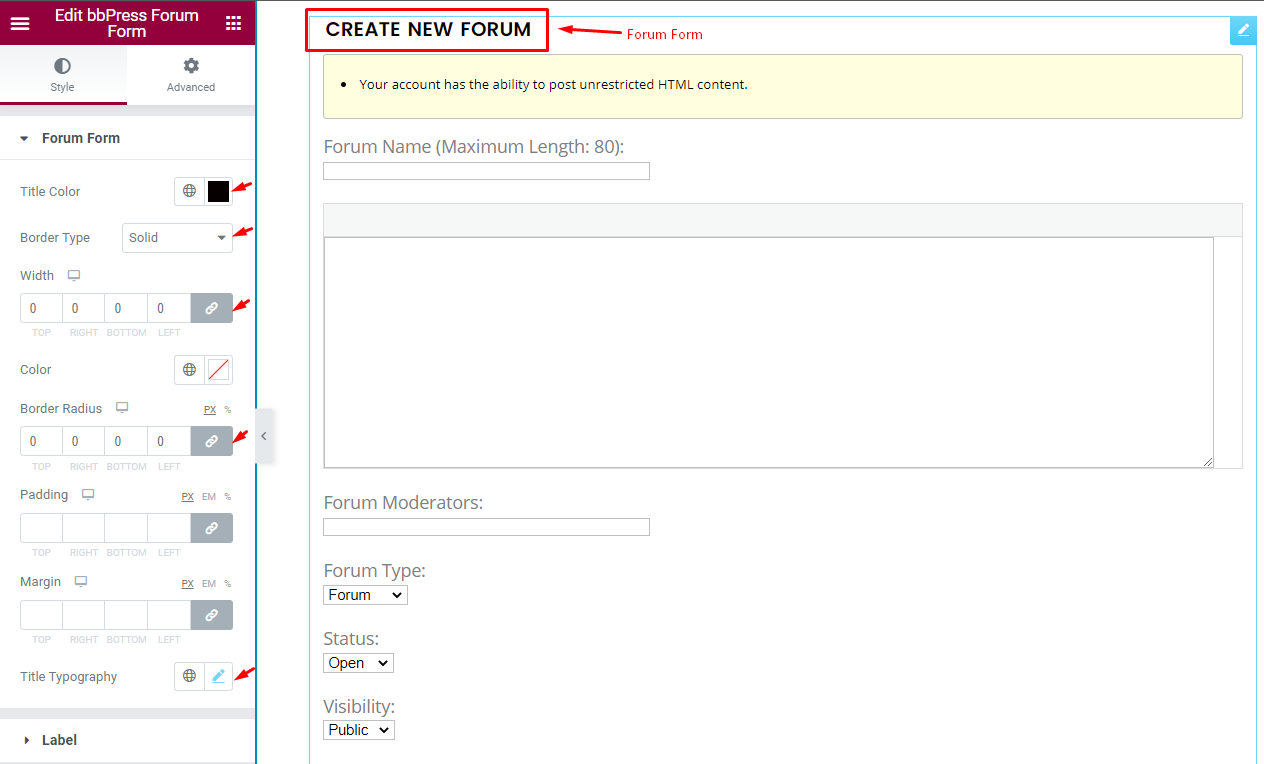Click the blue edit widget pencil icon
The height and width of the screenshot is (764, 1264).
click(1242, 30)
